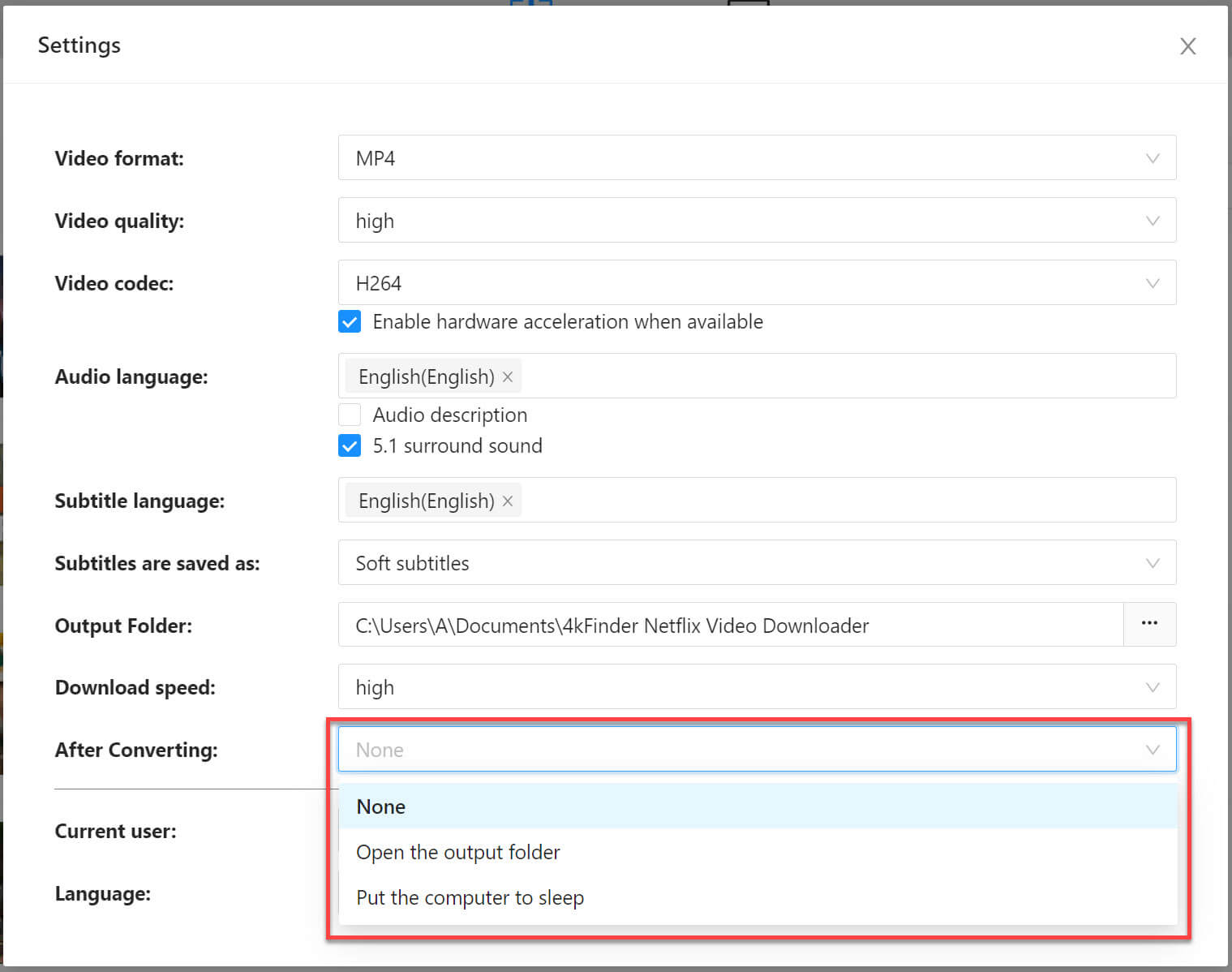Uncheck Enable hardware acceleration when available

click(350, 321)
